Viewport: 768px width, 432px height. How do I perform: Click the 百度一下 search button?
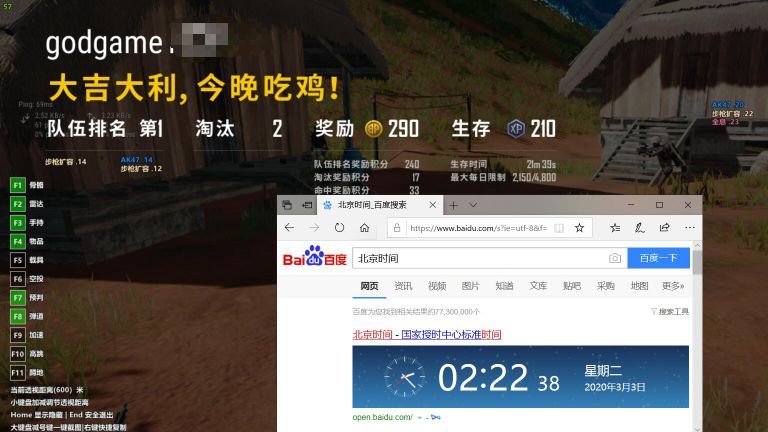(658, 258)
